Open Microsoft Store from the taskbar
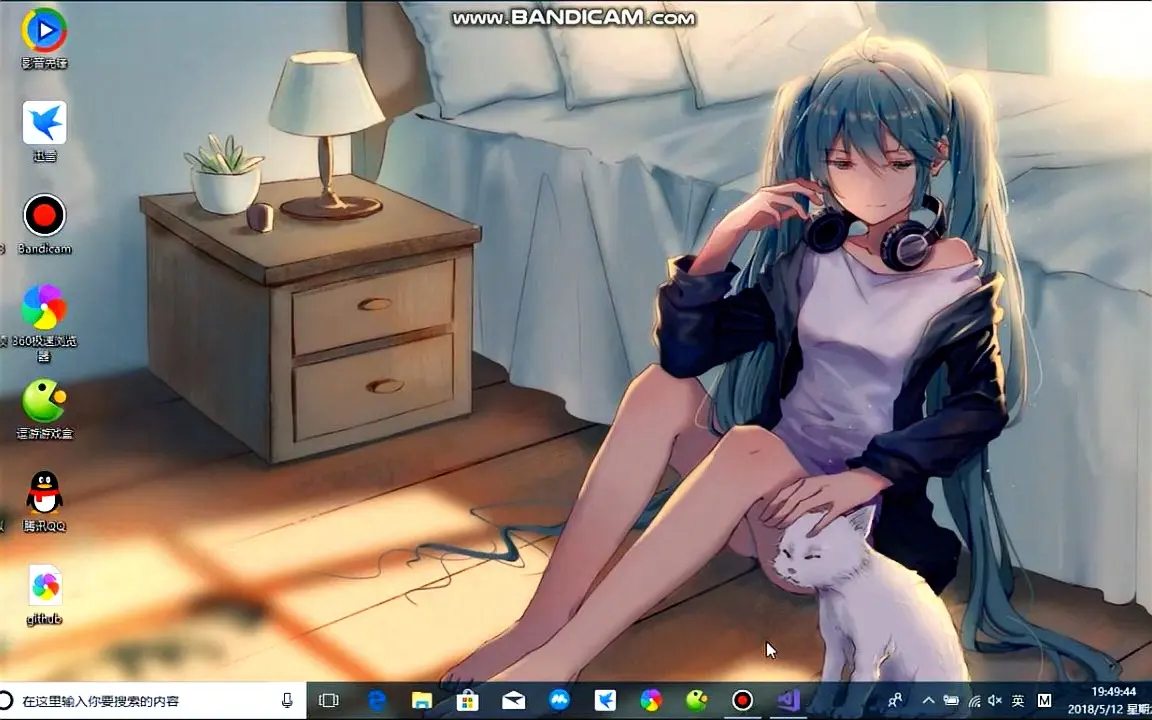Image resolution: width=1152 pixels, height=720 pixels. (467, 701)
